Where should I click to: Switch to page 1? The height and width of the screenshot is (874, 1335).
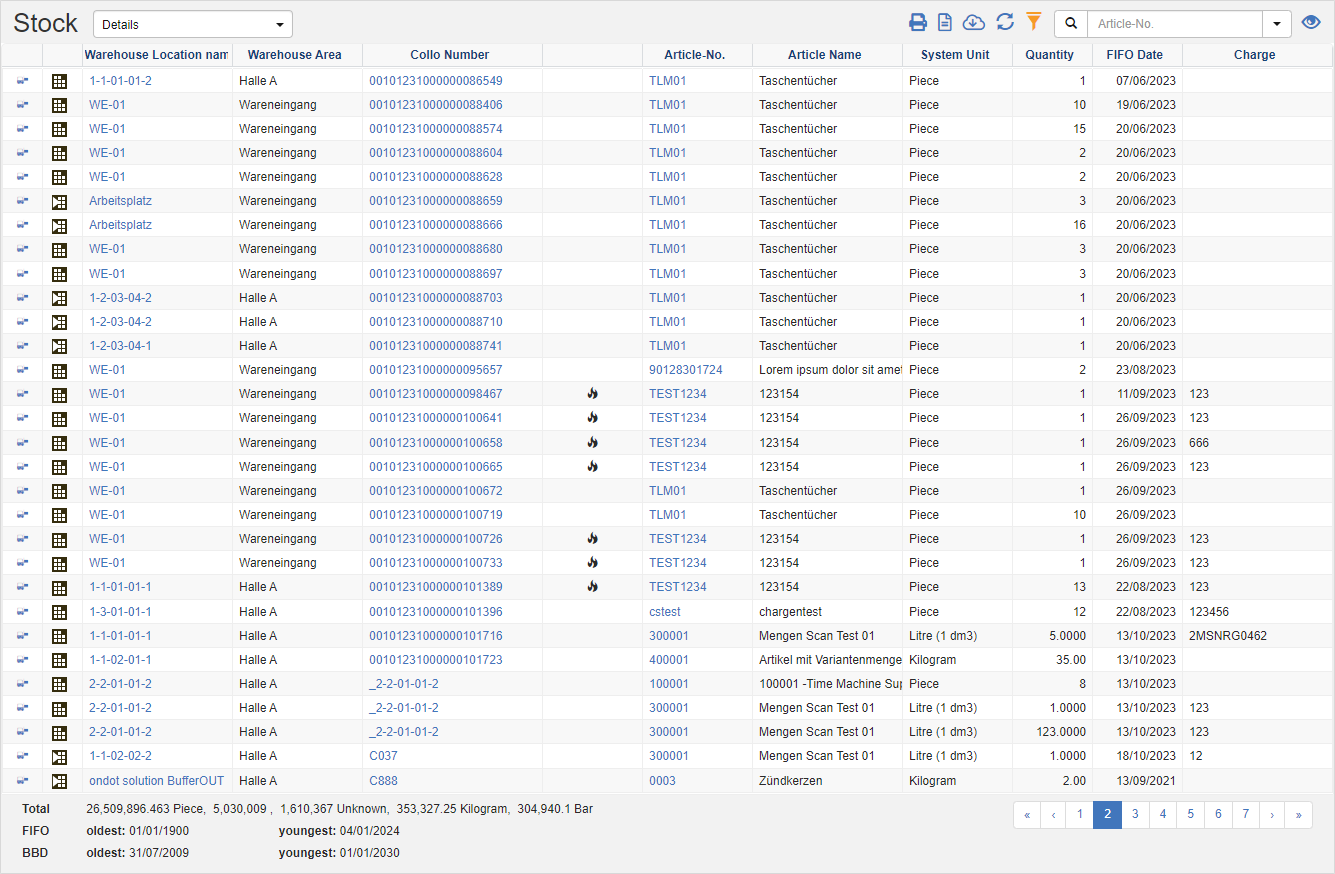click(x=1079, y=815)
